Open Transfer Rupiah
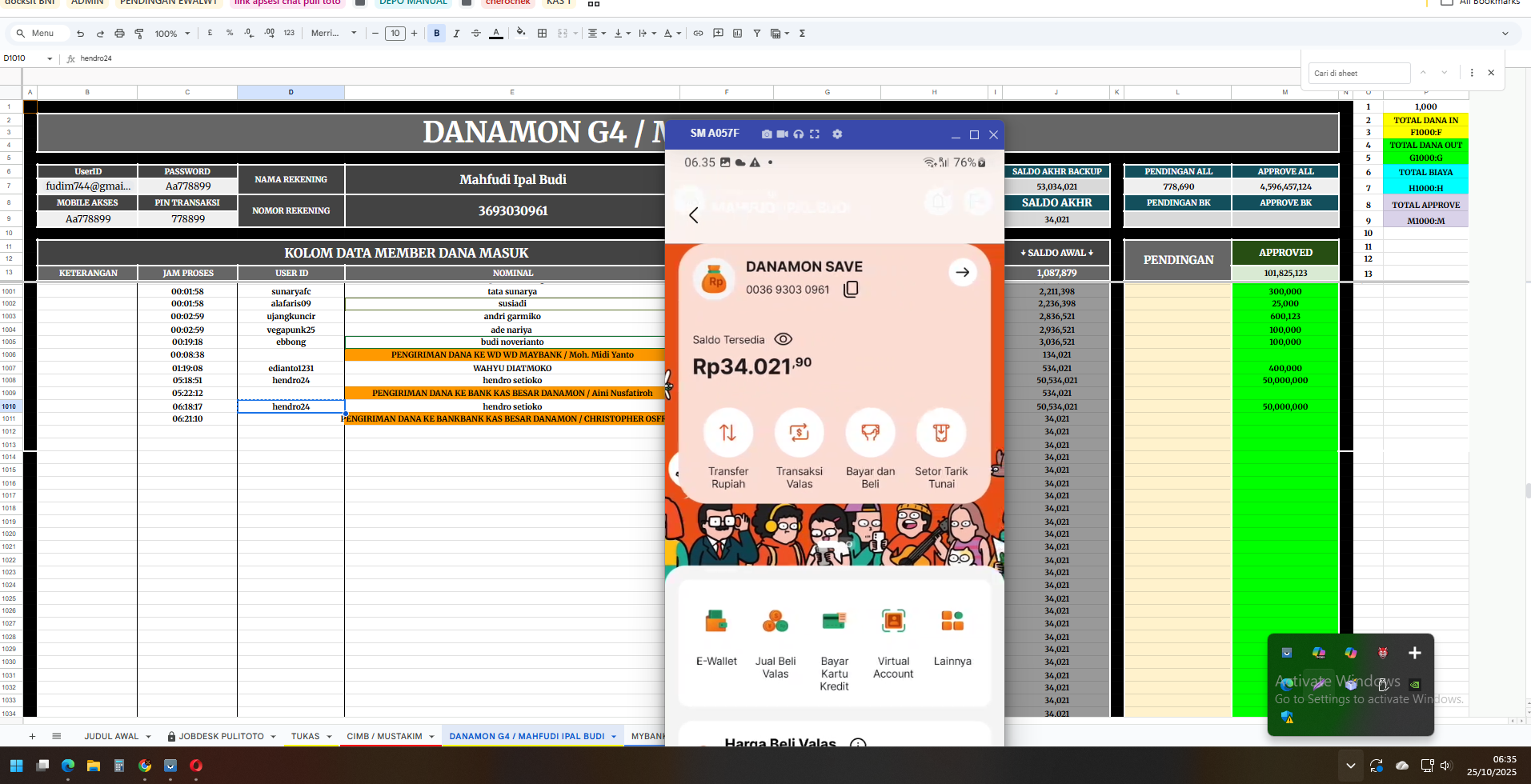 pos(728,448)
